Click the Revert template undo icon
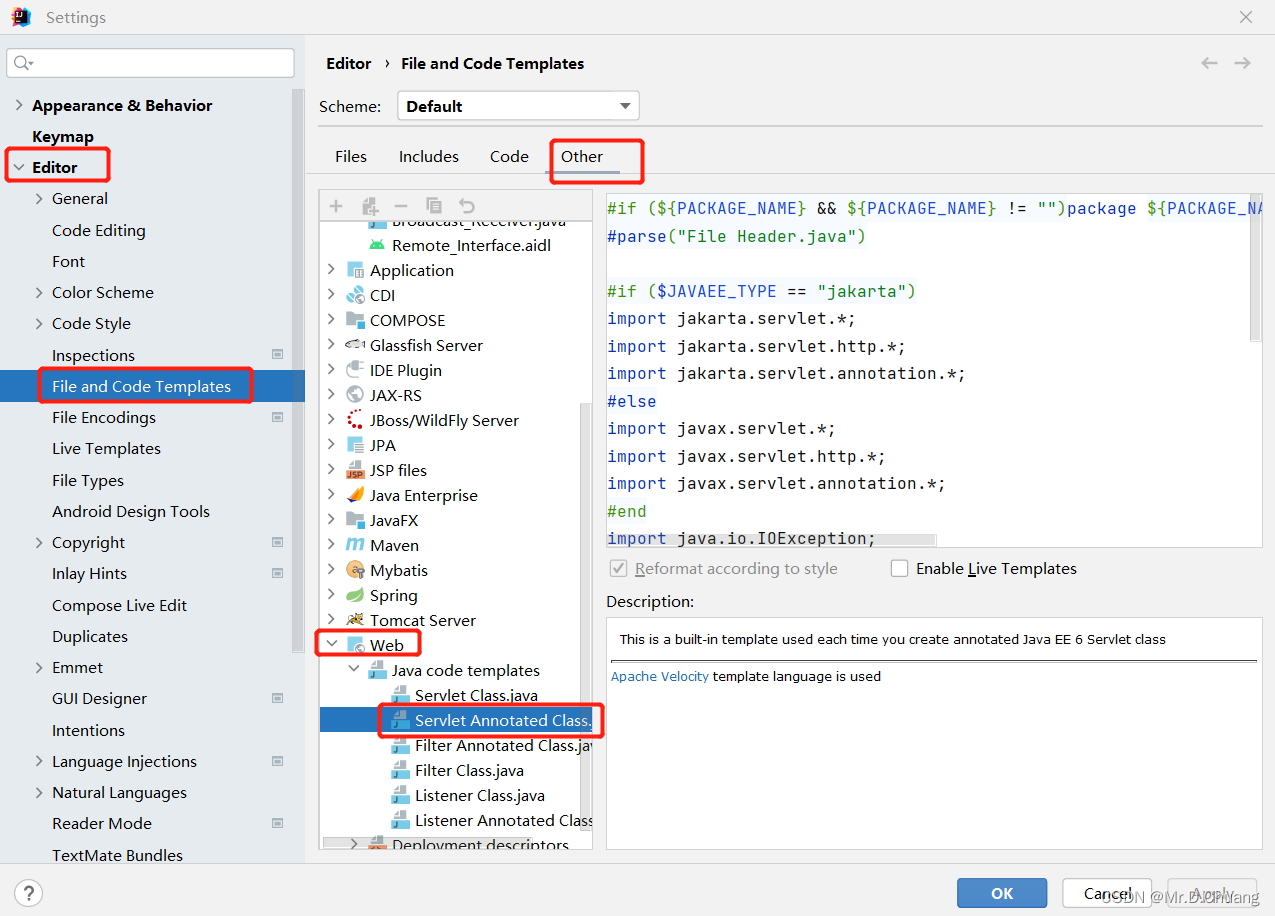The height and width of the screenshot is (916, 1275). click(x=467, y=206)
